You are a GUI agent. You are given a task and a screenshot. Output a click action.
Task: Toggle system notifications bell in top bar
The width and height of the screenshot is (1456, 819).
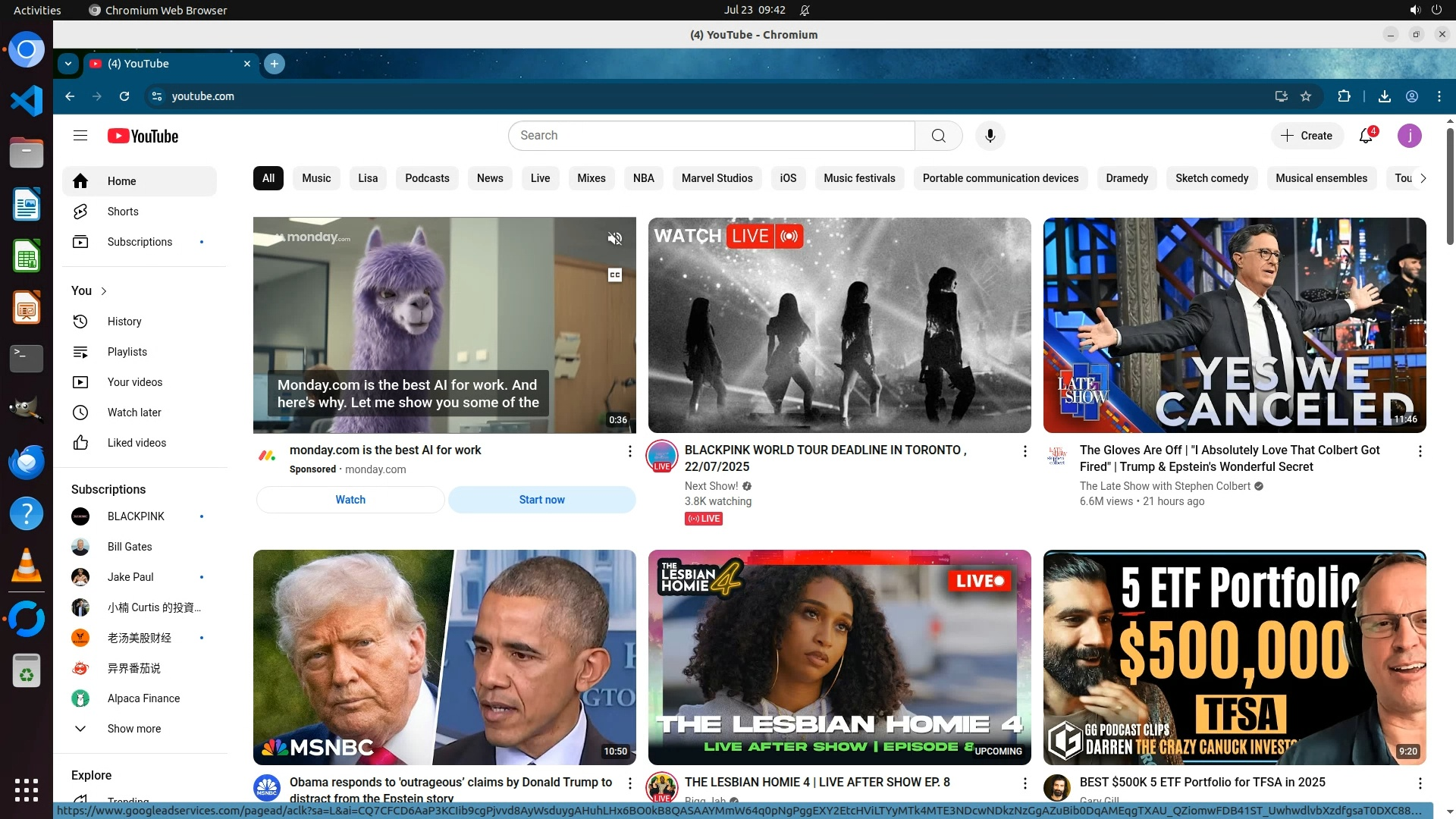coord(805,10)
